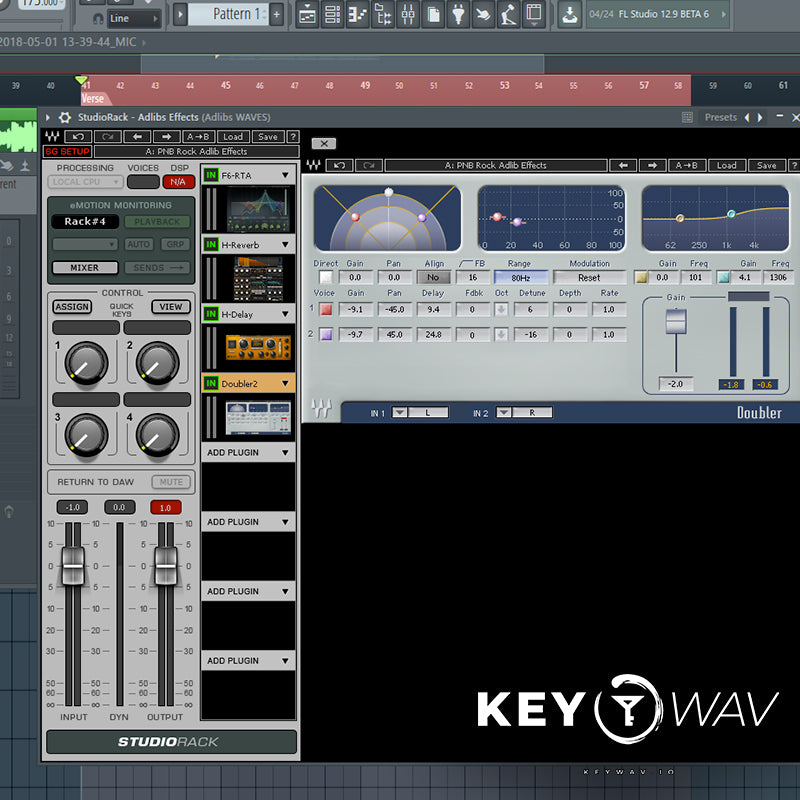Click the Waves logo in StudioRack toolbar
The image size is (800, 800).
point(52,136)
